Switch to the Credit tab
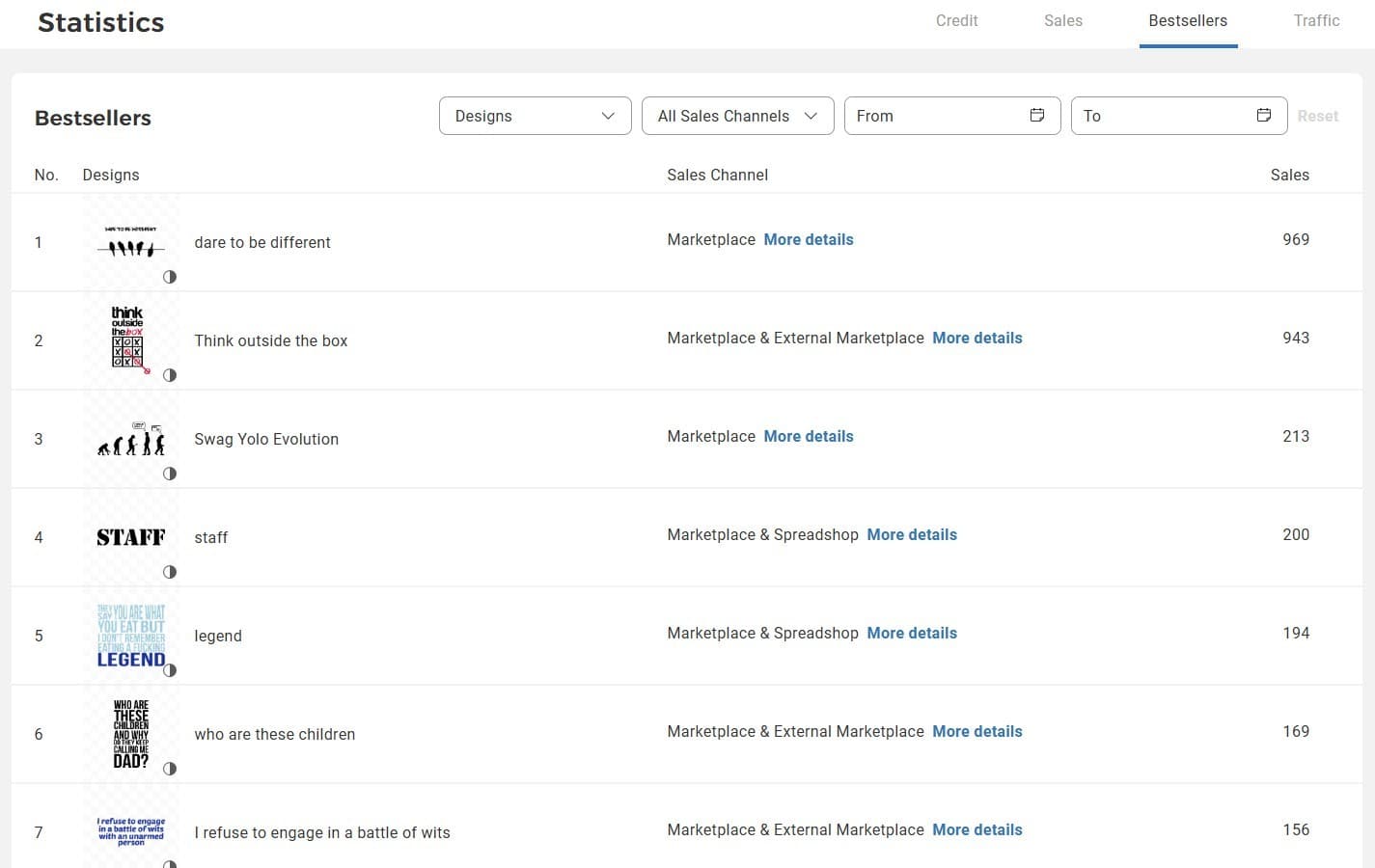1375x868 pixels. pos(956,21)
